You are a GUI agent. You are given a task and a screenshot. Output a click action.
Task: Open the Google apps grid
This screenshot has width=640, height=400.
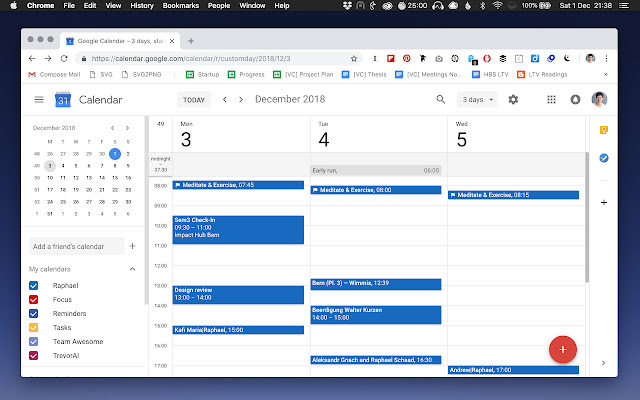[551, 100]
